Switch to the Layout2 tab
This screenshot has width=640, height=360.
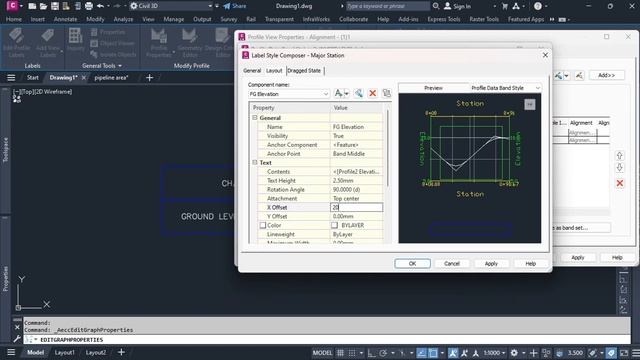(x=96, y=352)
